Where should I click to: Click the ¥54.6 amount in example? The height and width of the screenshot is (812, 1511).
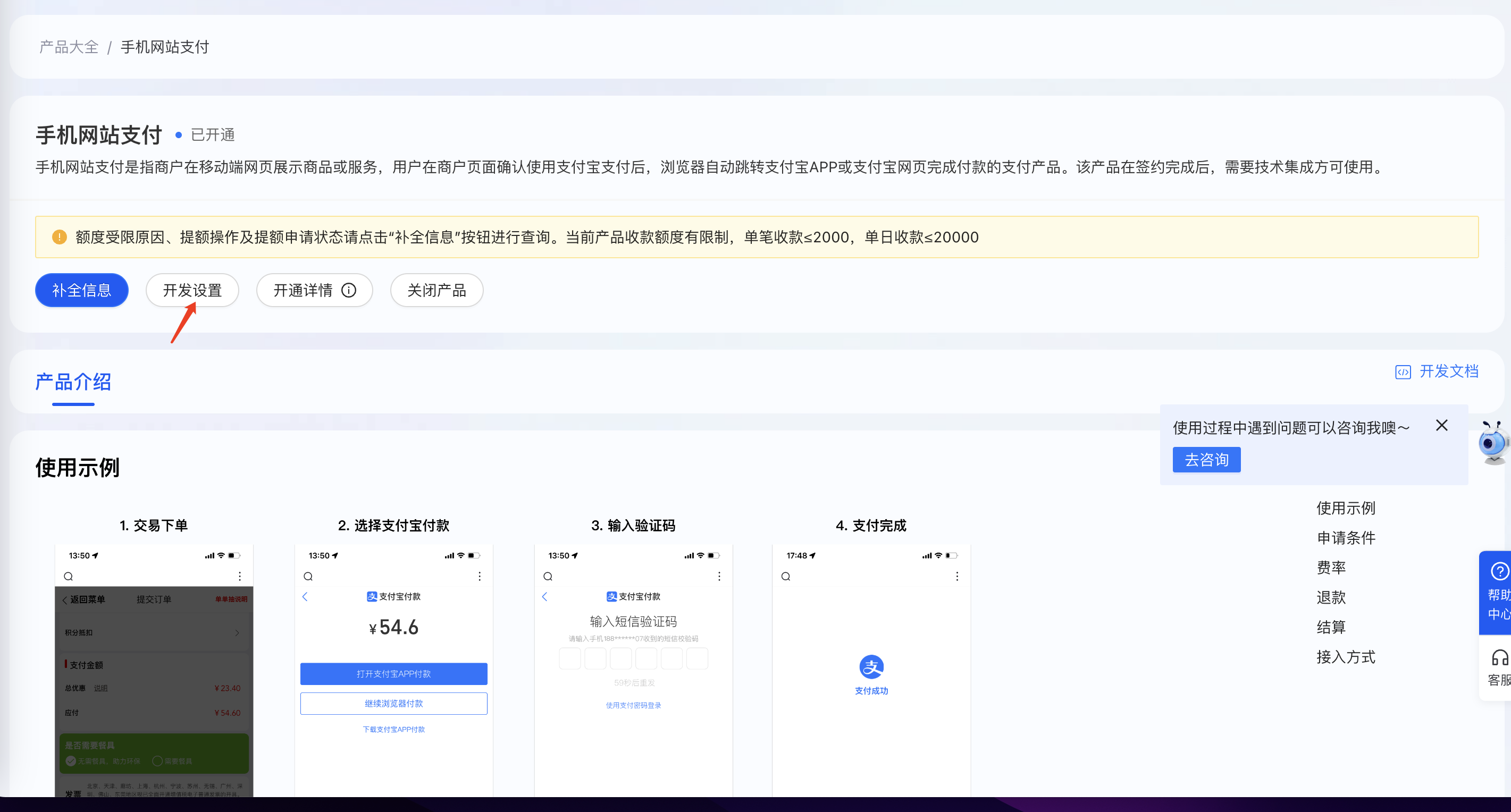(x=393, y=627)
